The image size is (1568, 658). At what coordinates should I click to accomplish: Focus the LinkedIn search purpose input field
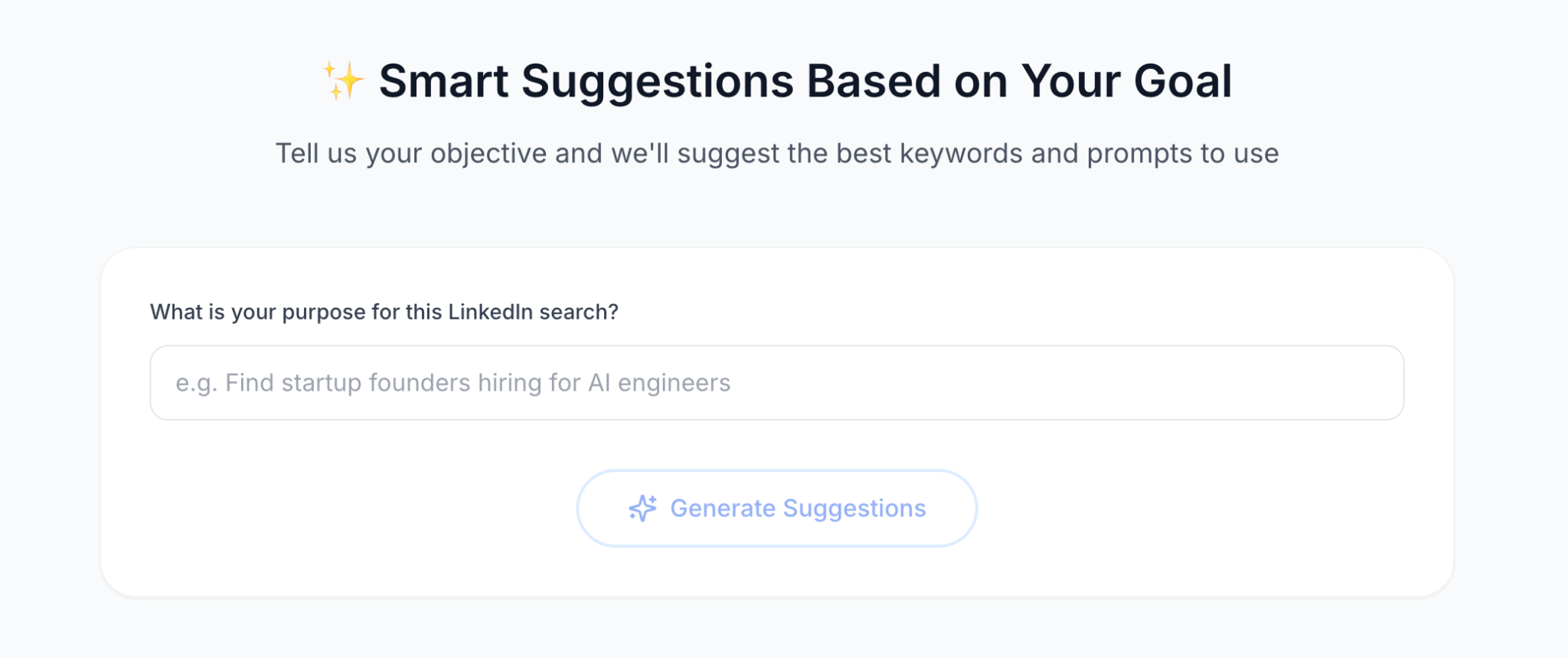776,383
